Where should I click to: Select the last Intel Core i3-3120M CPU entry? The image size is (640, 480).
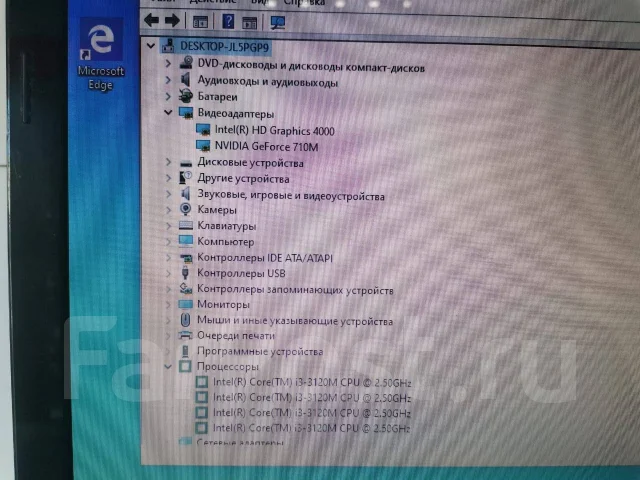[x=311, y=428]
